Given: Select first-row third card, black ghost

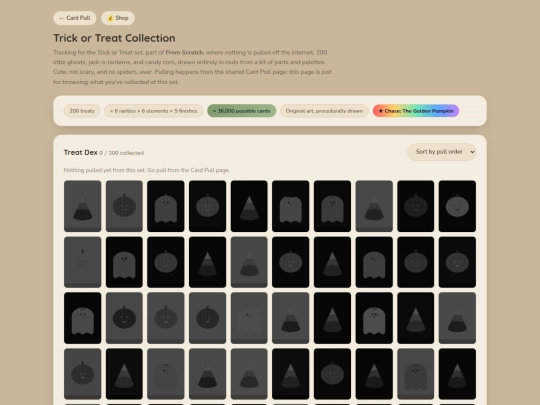Looking at the screenshot, I should (166, 206).
